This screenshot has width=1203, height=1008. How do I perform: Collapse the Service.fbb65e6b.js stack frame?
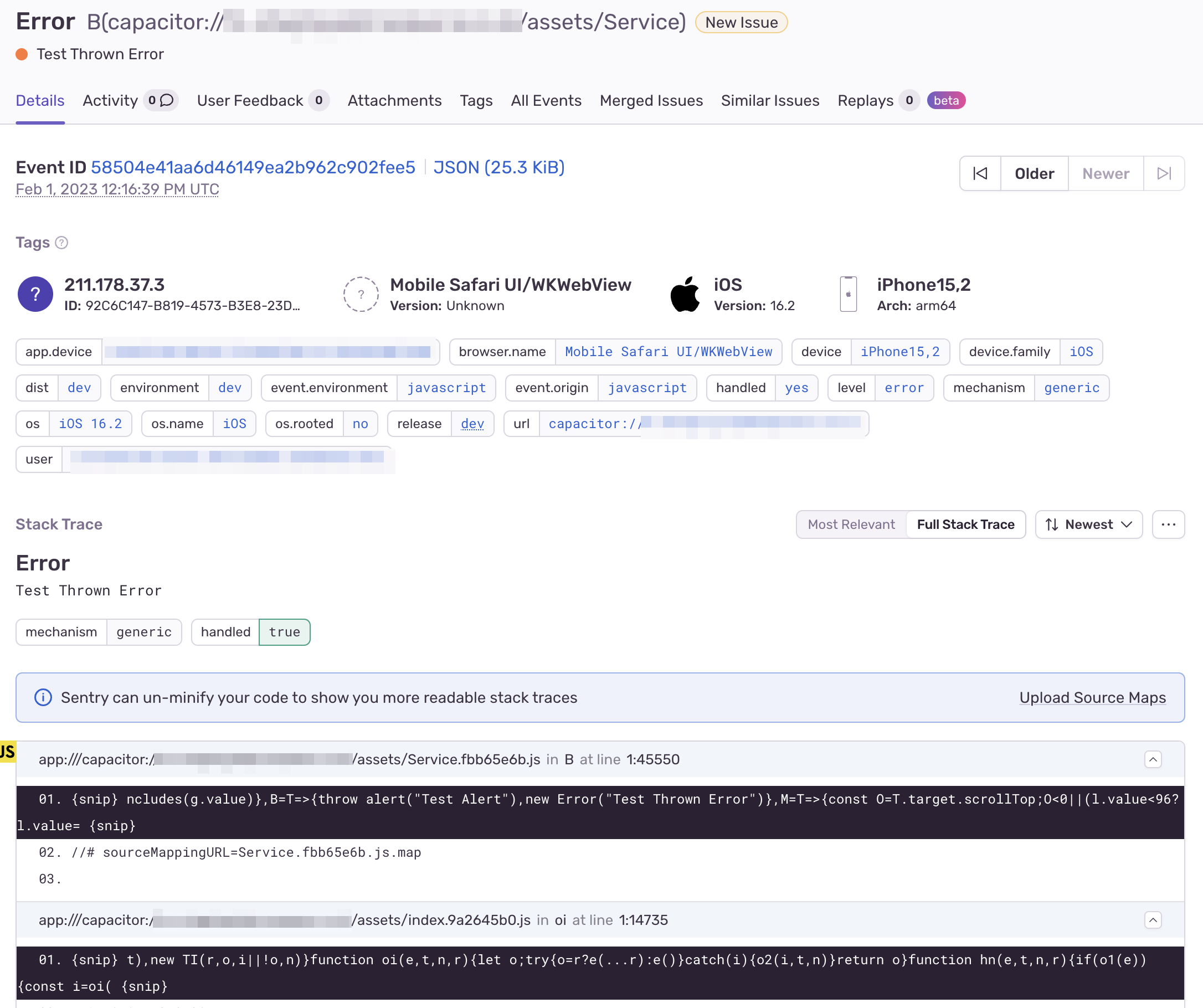point(1153,759)
